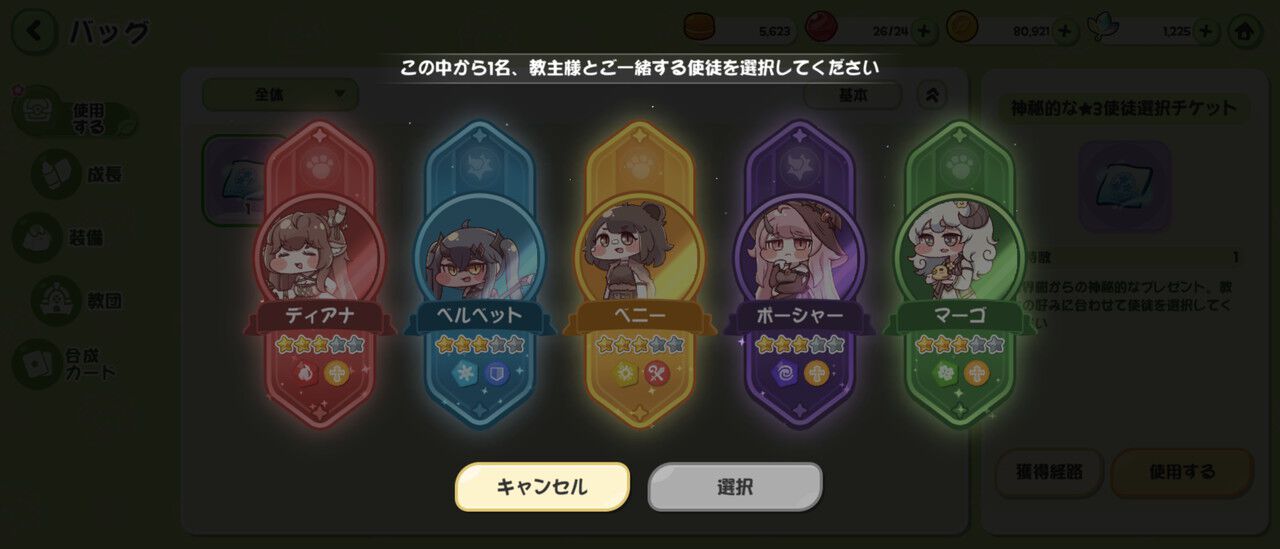Add gold coins with the plus button
The width and height of the screenshot is (1280, 549).
[1064, 31]
